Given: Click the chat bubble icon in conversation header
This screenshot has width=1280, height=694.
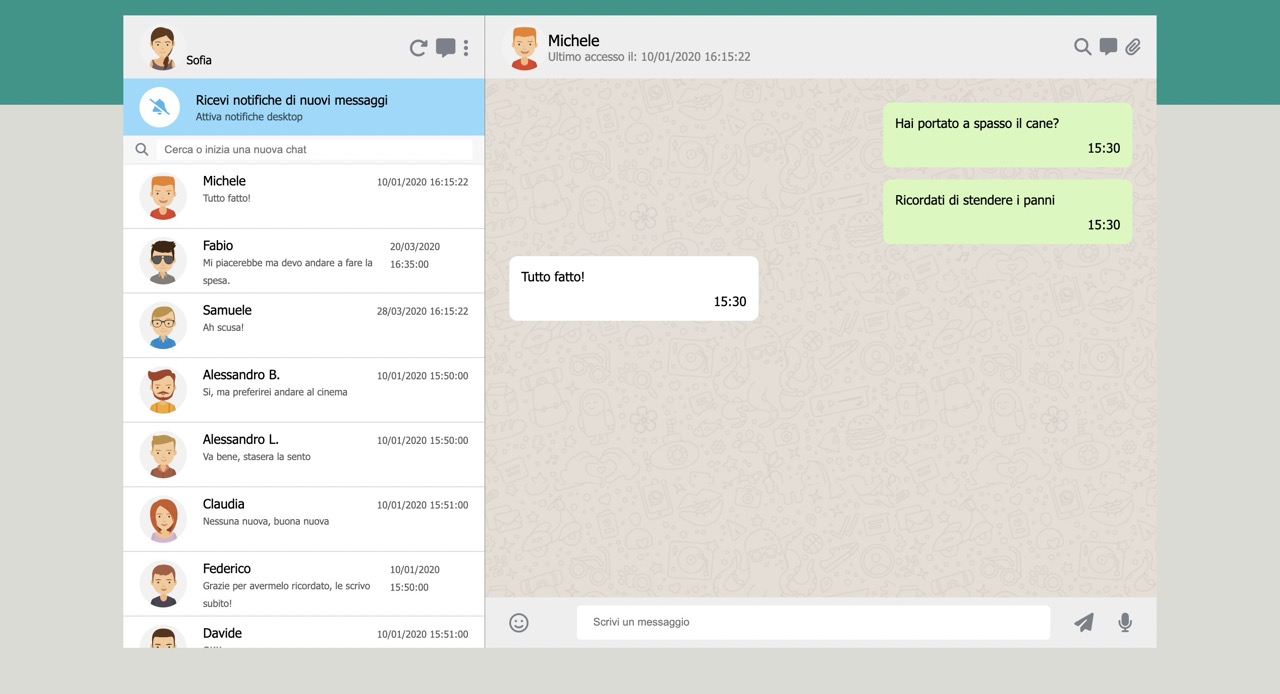Looking at the screenshot, I should (x=1108, y=47).
